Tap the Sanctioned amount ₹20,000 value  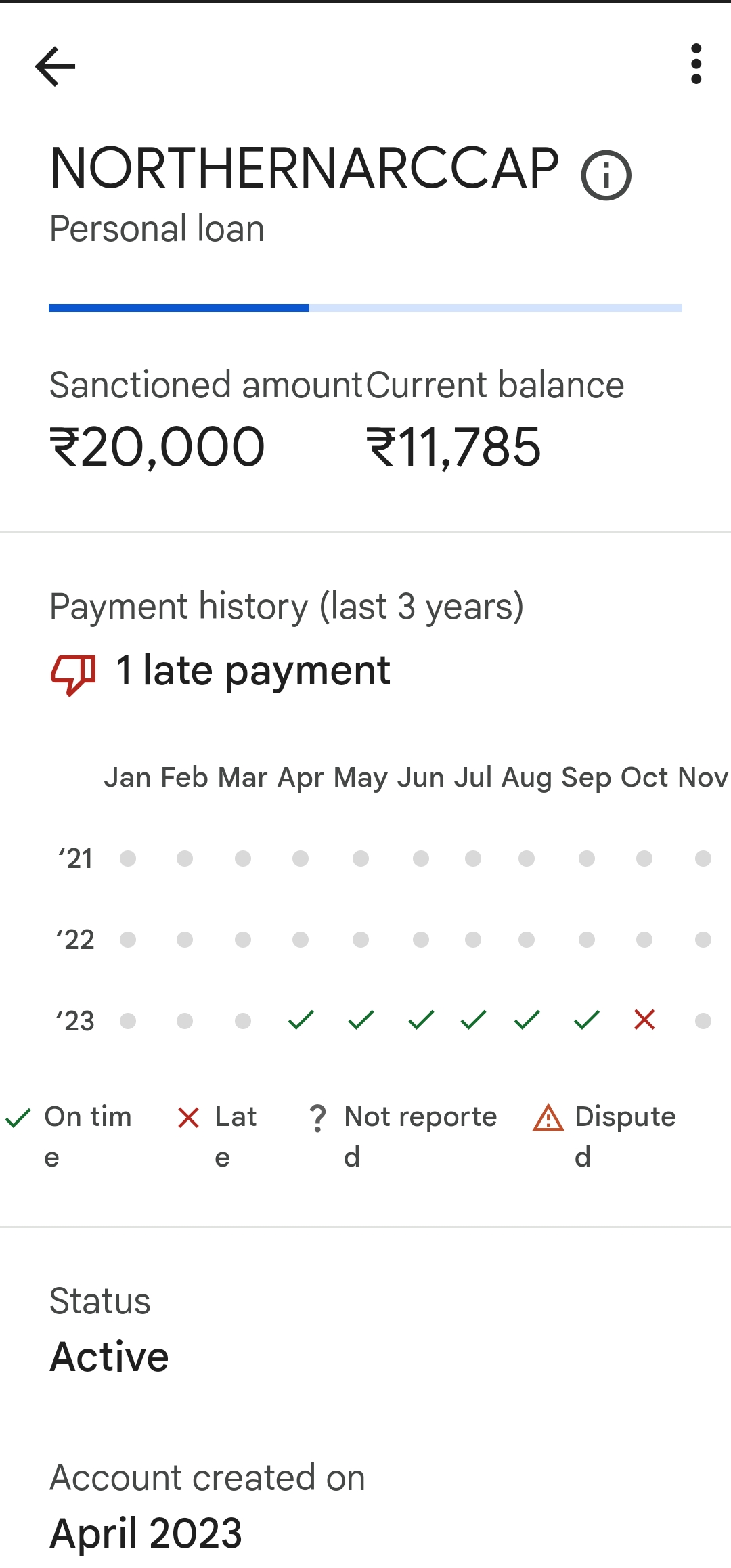pos(157,448)
